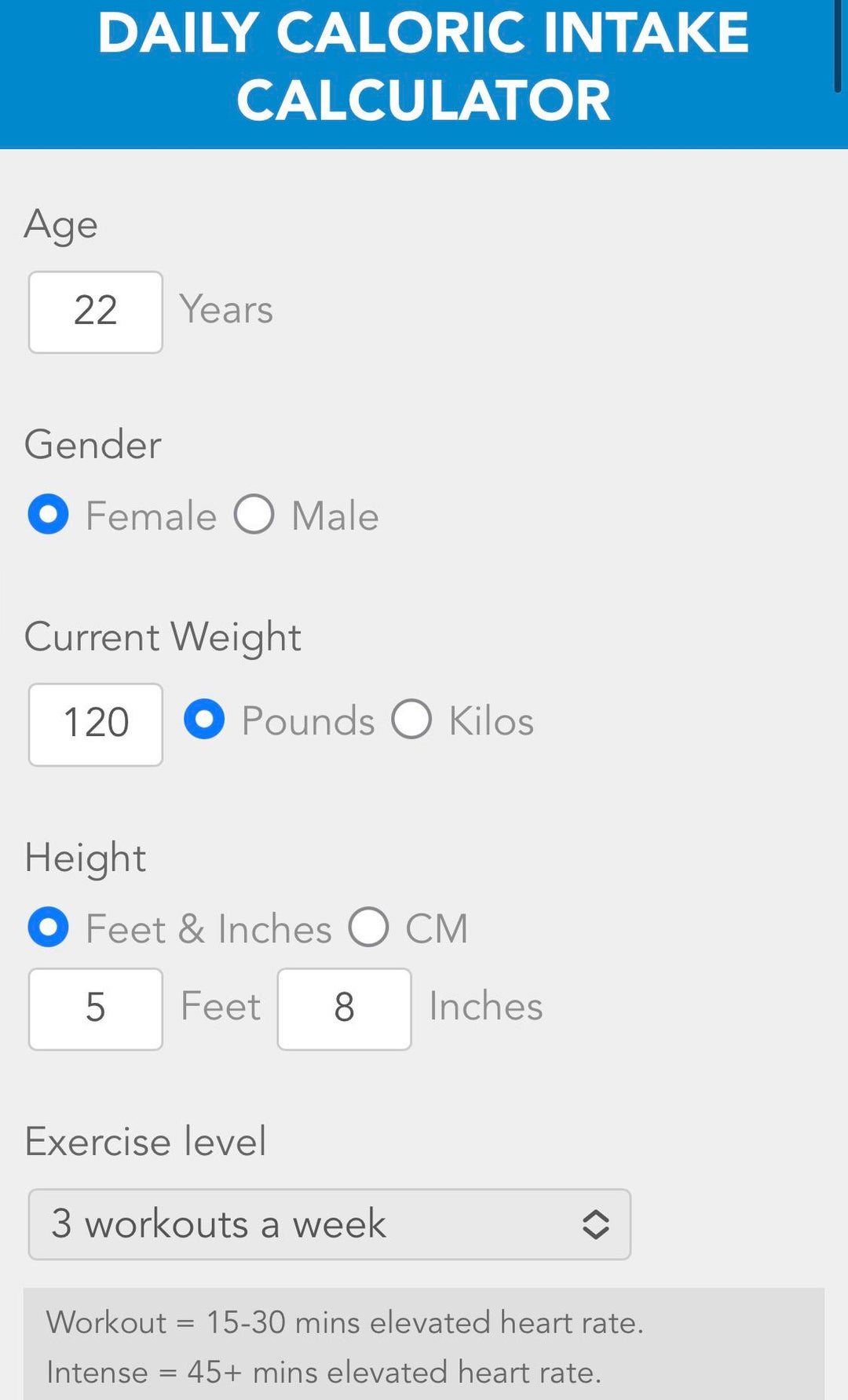Click the workout definition note box

(x=424, y=1346)
